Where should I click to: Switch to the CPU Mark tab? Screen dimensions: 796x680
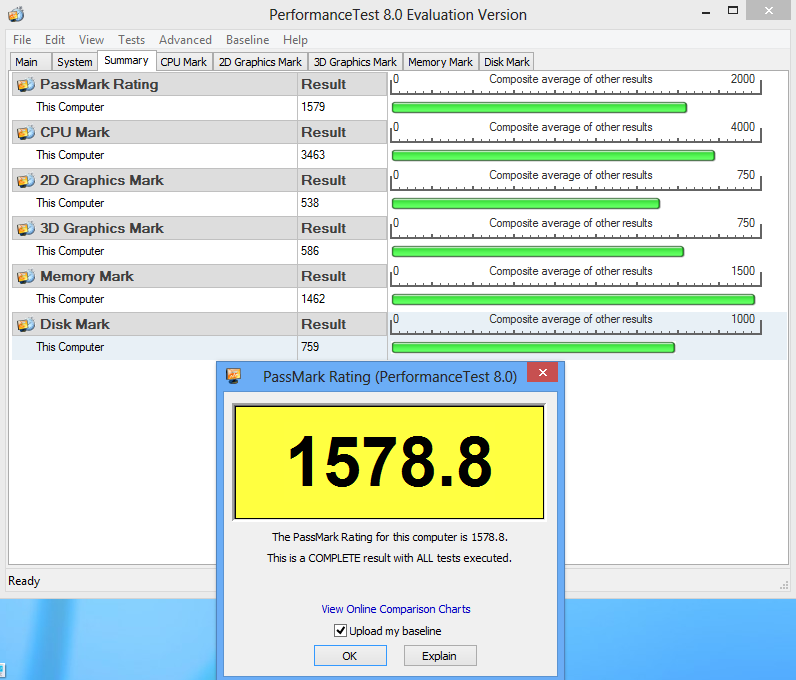coord(184,62)
